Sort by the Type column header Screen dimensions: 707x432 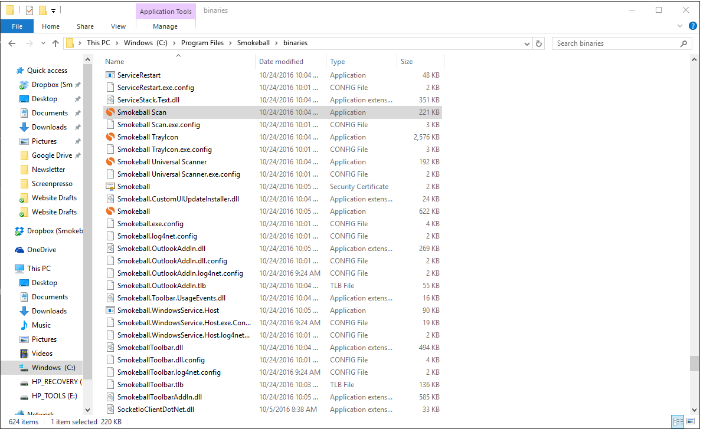[337, 62]
